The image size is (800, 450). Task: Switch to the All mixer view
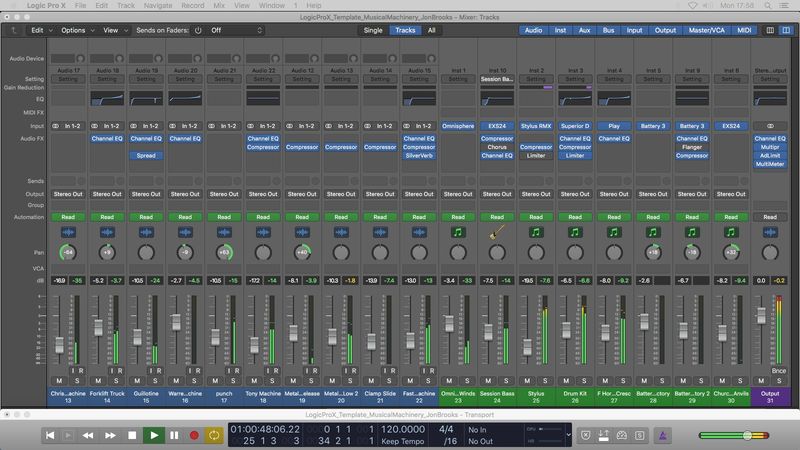432,30
